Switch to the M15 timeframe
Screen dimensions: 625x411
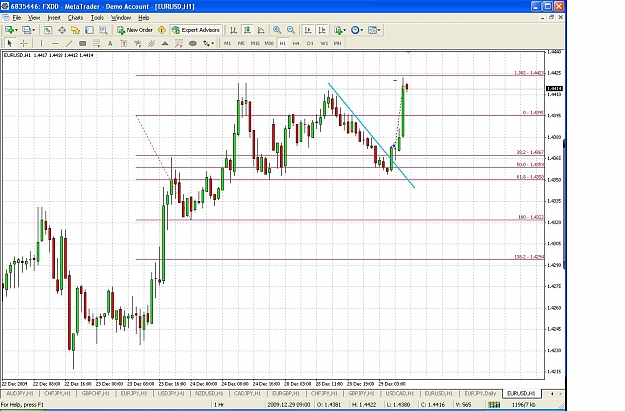coord(255,43)
